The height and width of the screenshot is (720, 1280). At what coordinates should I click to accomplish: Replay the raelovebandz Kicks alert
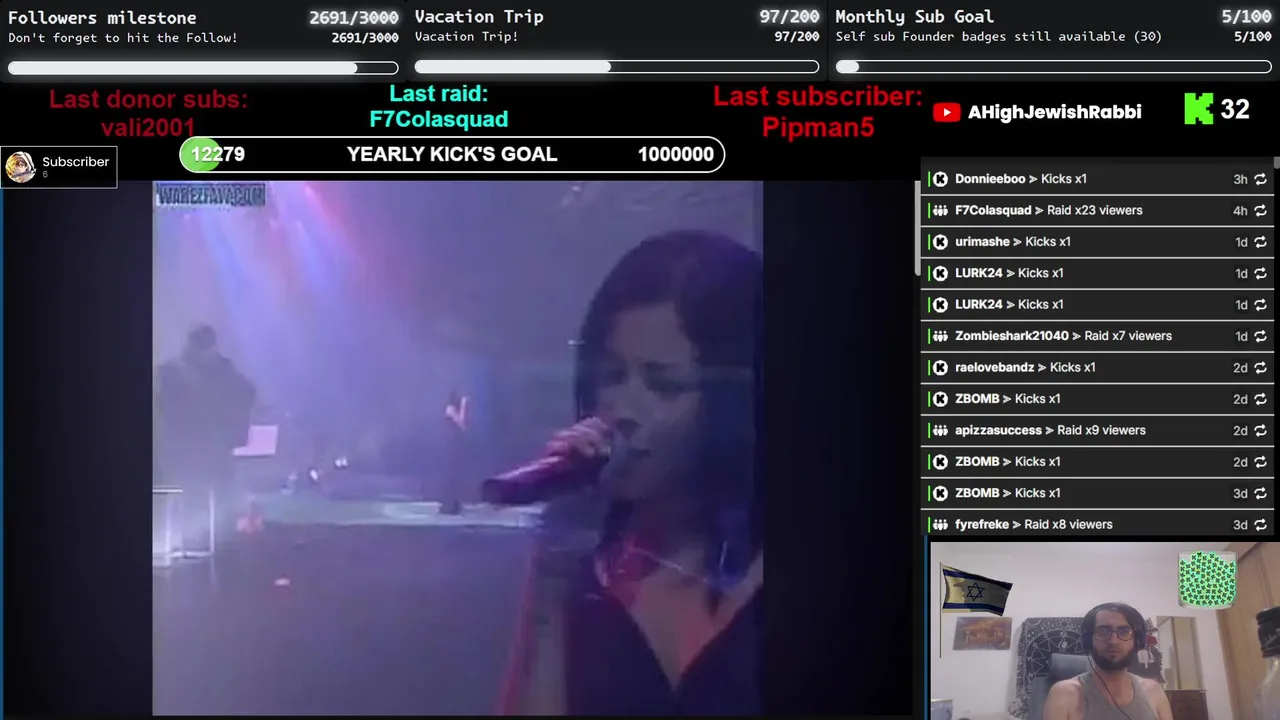tap(1260, 368)
